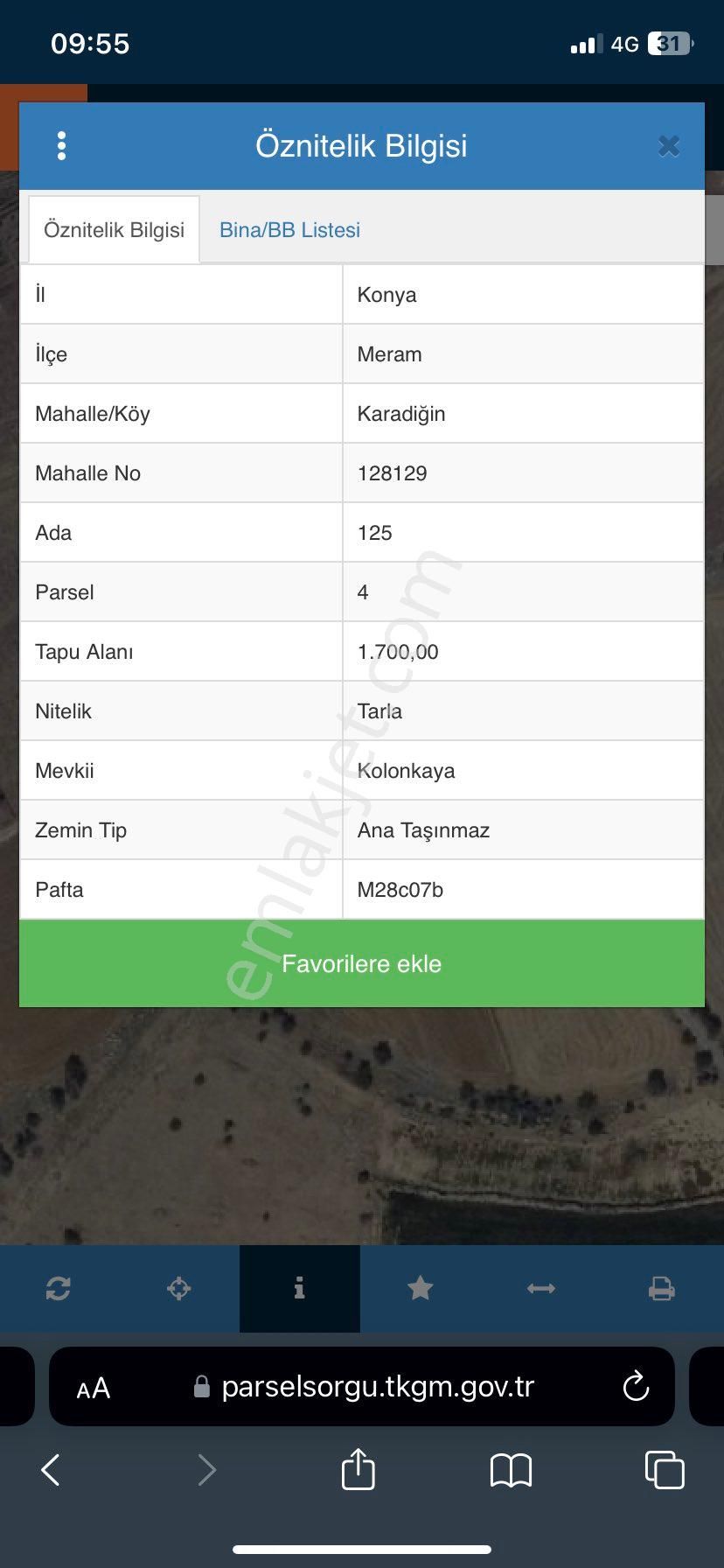Select the measure distance arrow icon
The width and height of the screenshot is (724, 1568).
click(x=541, y=1288)
